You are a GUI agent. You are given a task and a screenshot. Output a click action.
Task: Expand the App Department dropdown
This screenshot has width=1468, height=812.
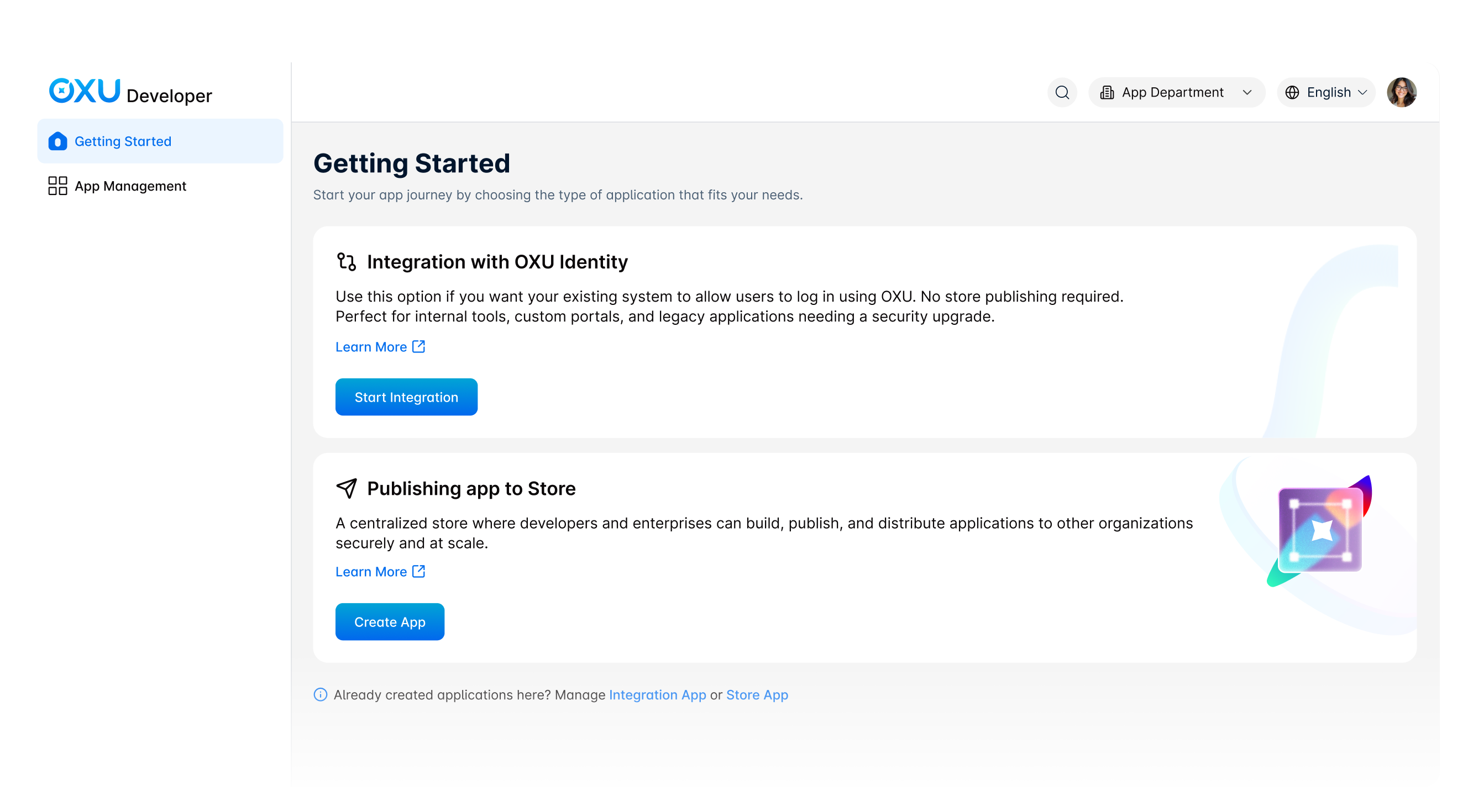point(1177,92)
